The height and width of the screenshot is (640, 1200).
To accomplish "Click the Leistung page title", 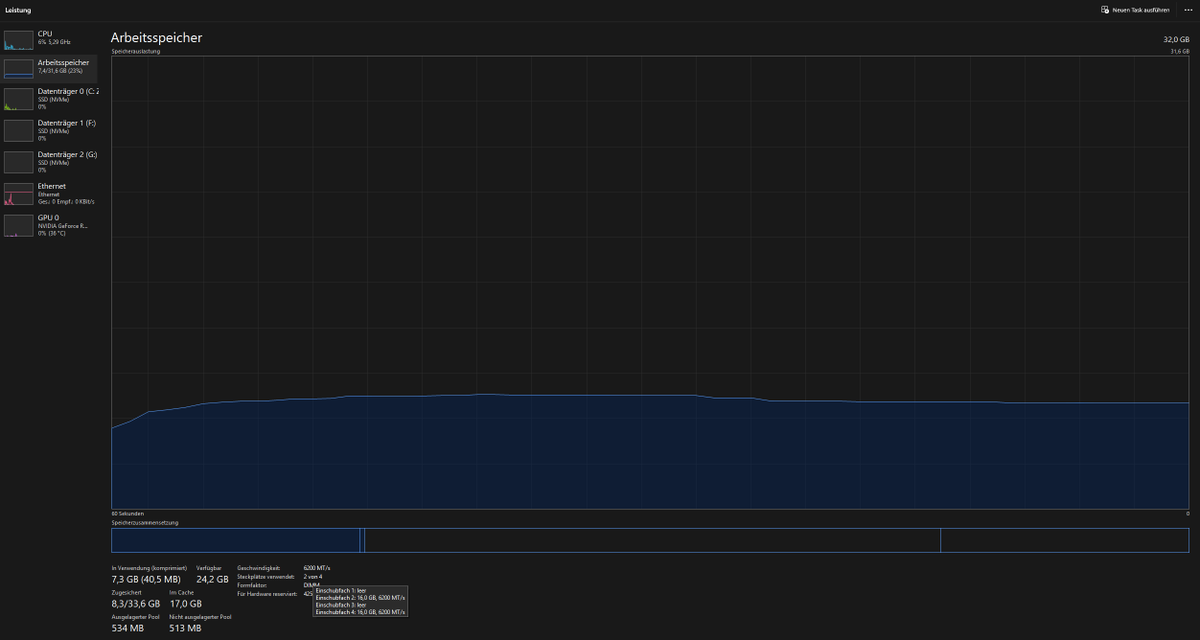I will point(18,9).
